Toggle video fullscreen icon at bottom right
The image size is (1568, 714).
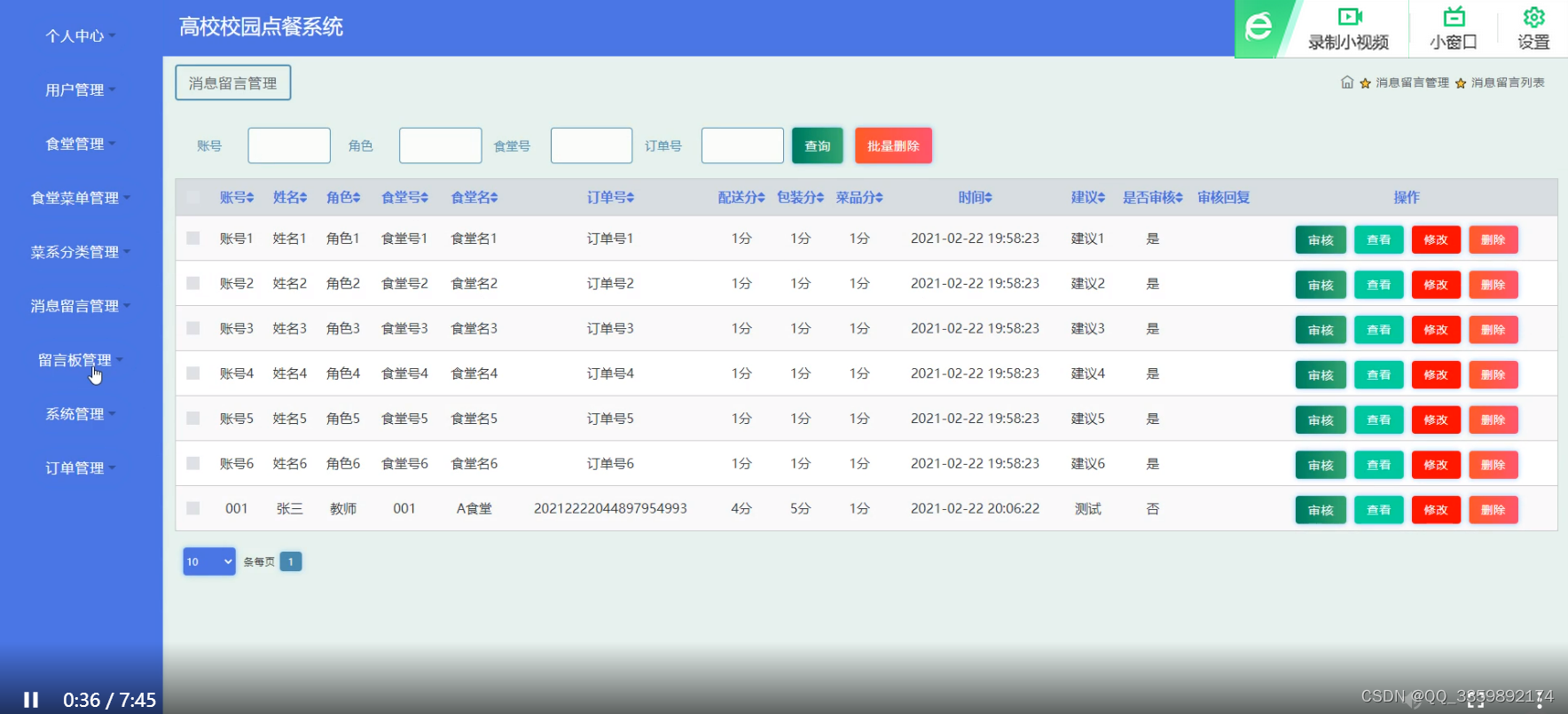[1476, 700]
